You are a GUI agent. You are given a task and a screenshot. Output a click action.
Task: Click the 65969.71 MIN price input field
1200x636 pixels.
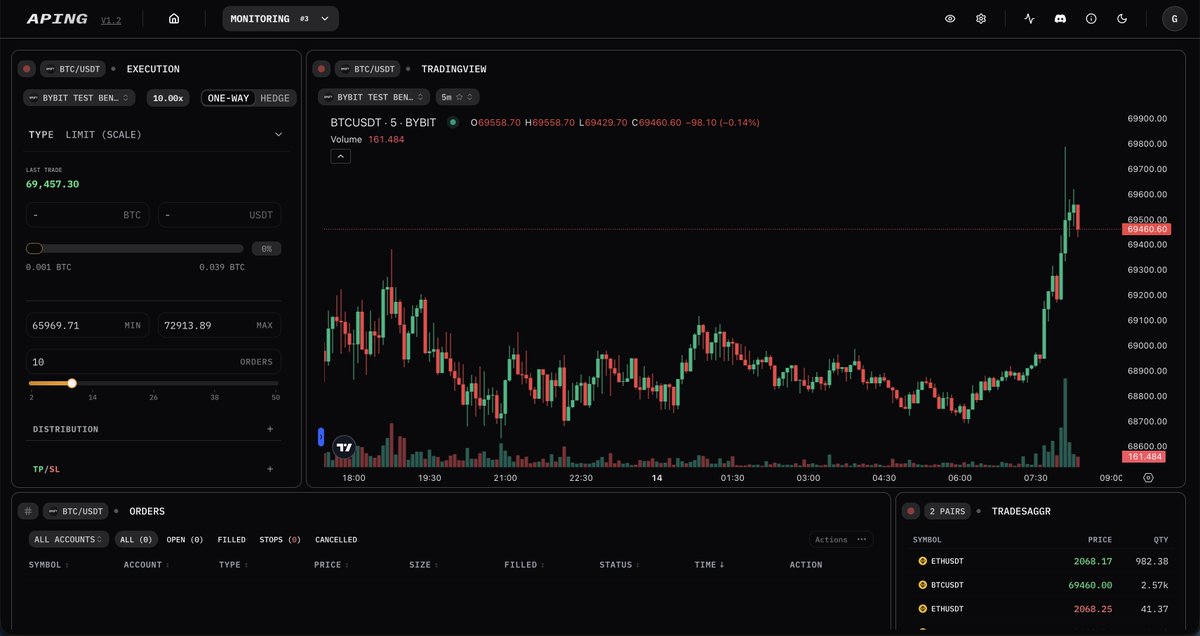pos(87,324)
